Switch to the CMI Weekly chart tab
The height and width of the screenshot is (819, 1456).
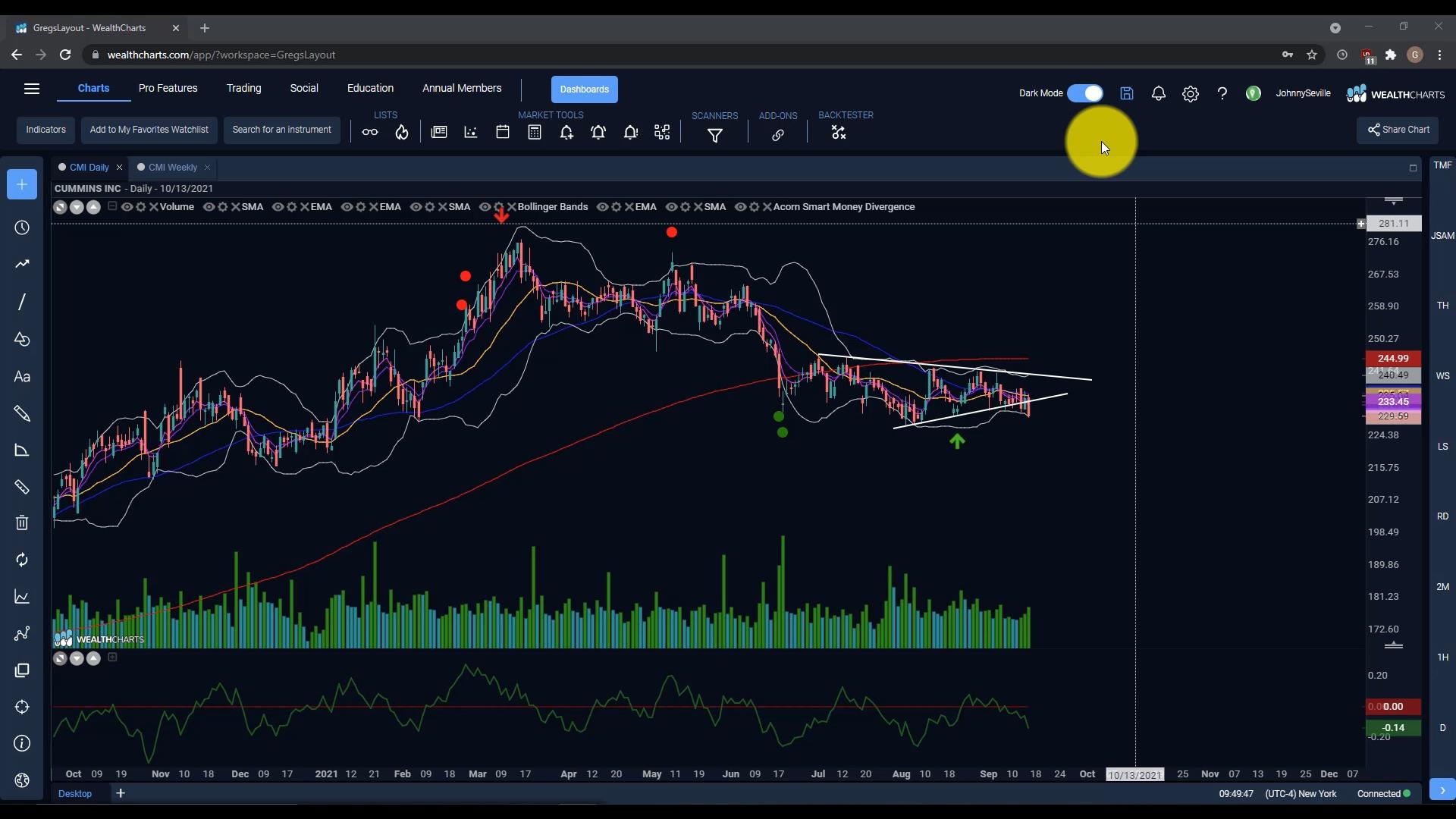(172, 168)
